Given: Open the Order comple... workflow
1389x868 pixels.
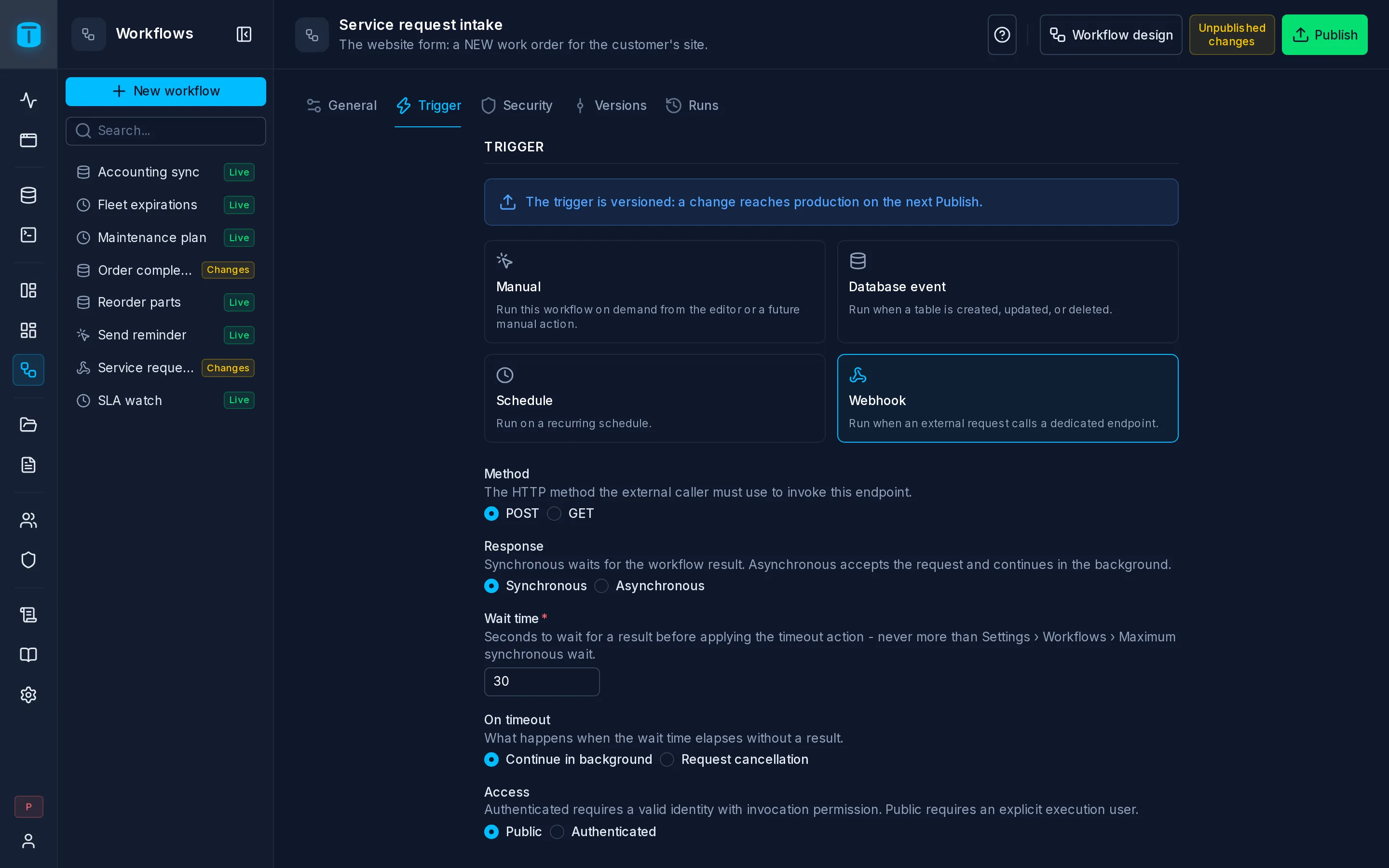Looking at the screenshot, I should [x=165, y=270].
